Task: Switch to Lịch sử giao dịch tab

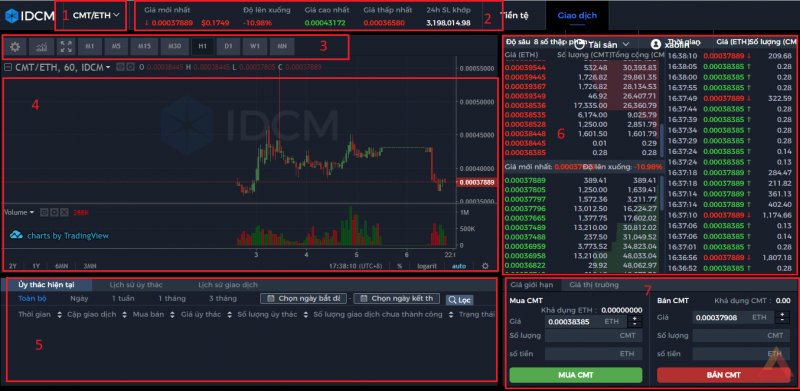Action: tap(228, 285)
